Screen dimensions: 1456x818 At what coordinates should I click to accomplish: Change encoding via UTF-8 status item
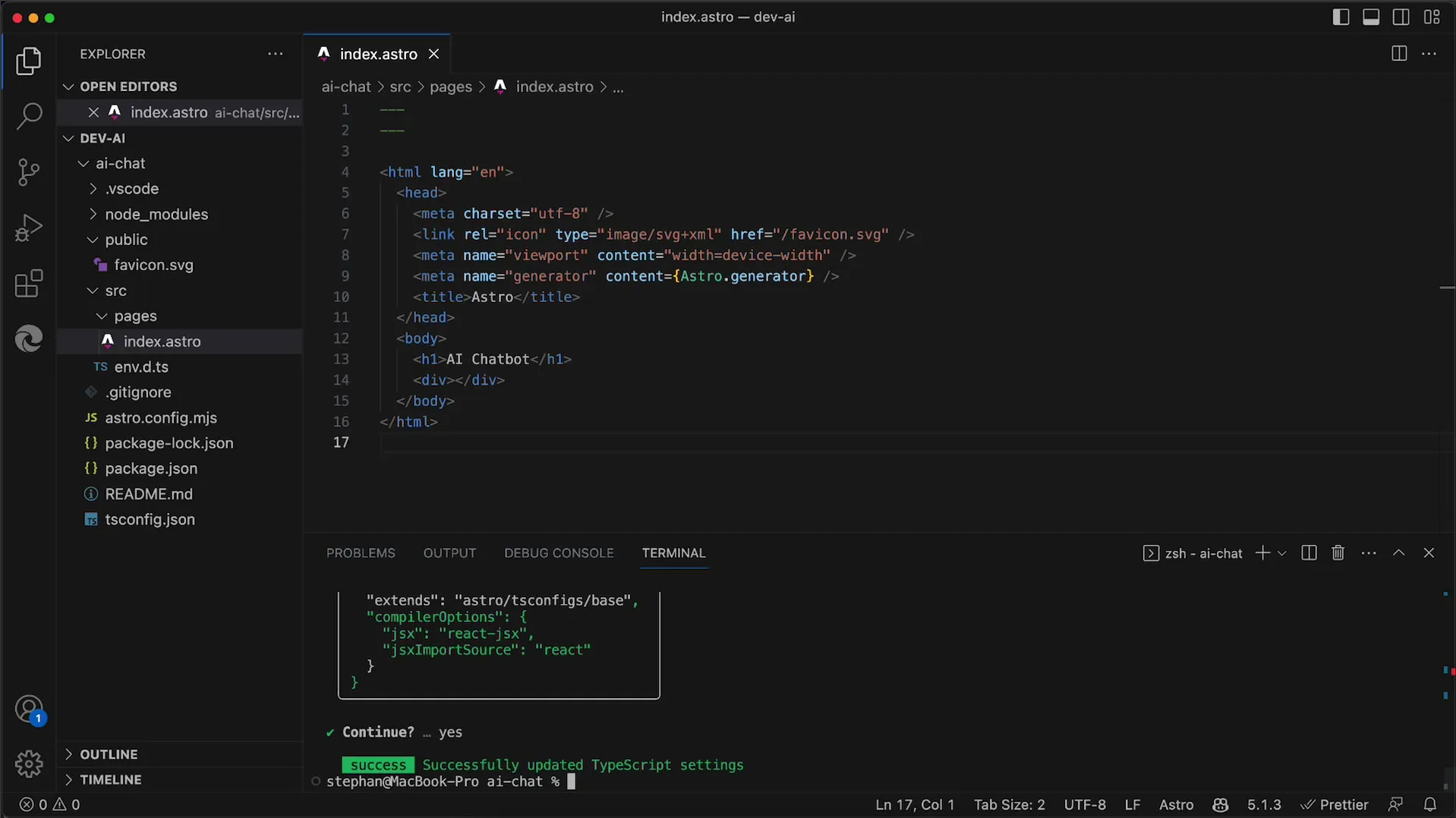point(1085,805)
